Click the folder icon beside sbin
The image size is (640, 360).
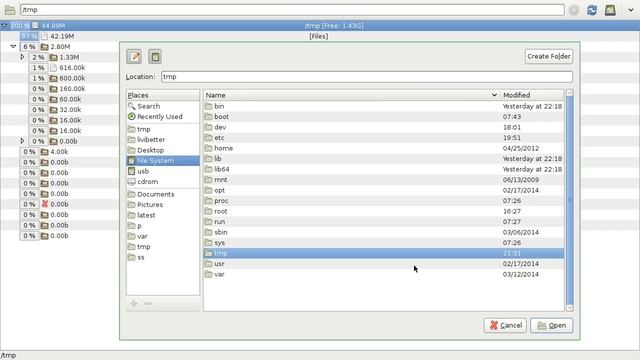[x=209, y=232]
